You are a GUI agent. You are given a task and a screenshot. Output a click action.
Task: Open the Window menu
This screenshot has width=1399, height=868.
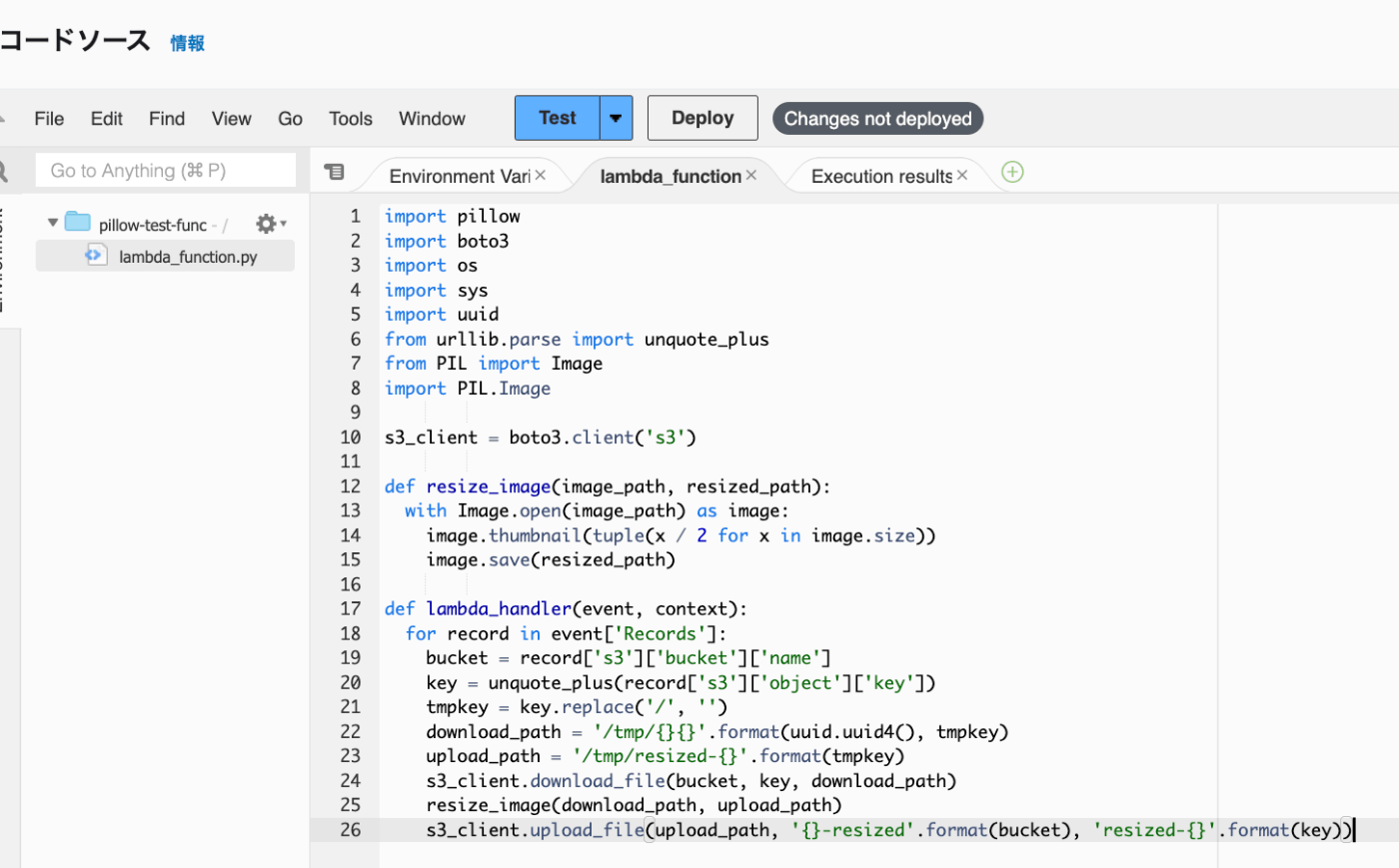point(433,119)
